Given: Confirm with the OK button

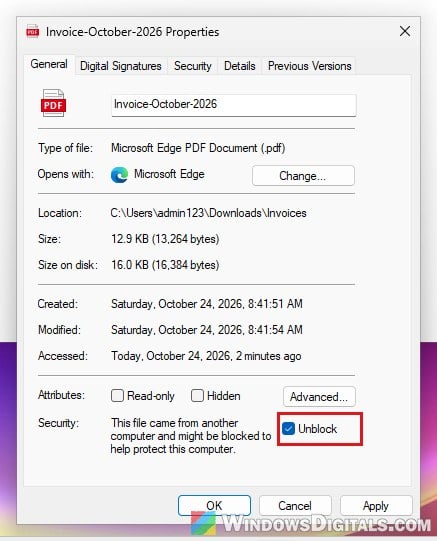Looking at the screenshot, I should (214, 505).
